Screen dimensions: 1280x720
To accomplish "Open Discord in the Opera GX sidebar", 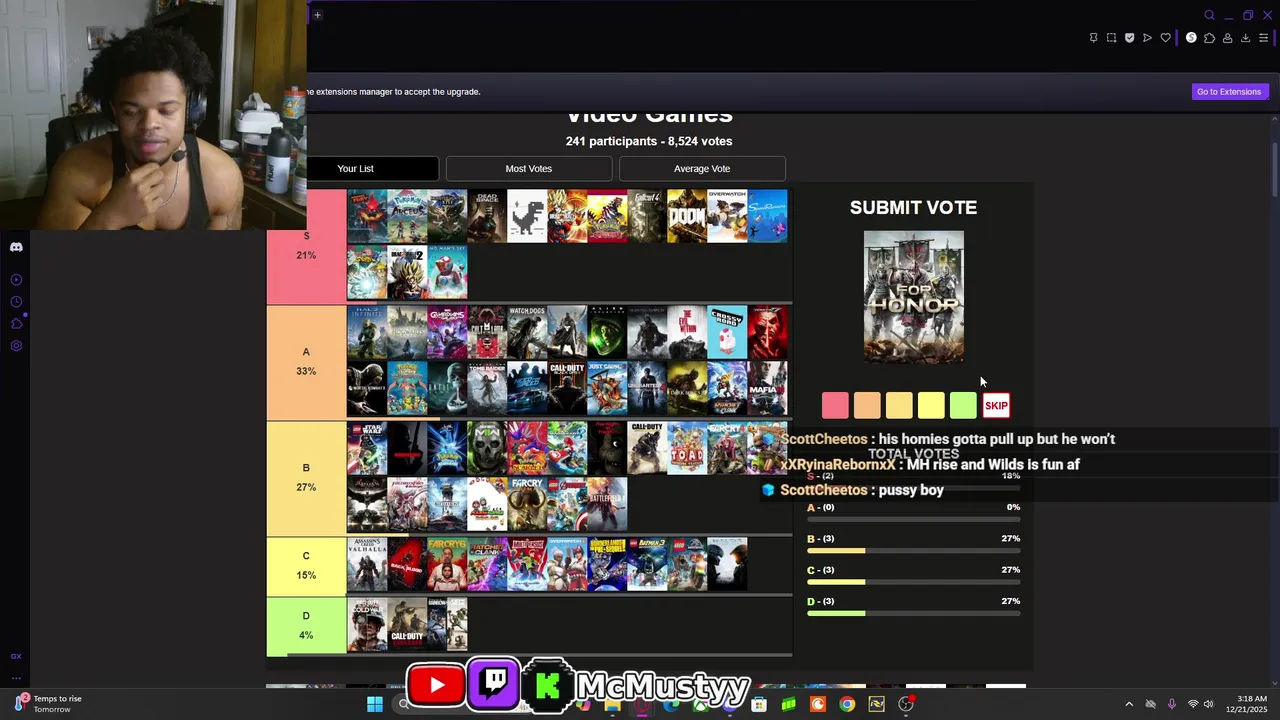I will (16, 247).
